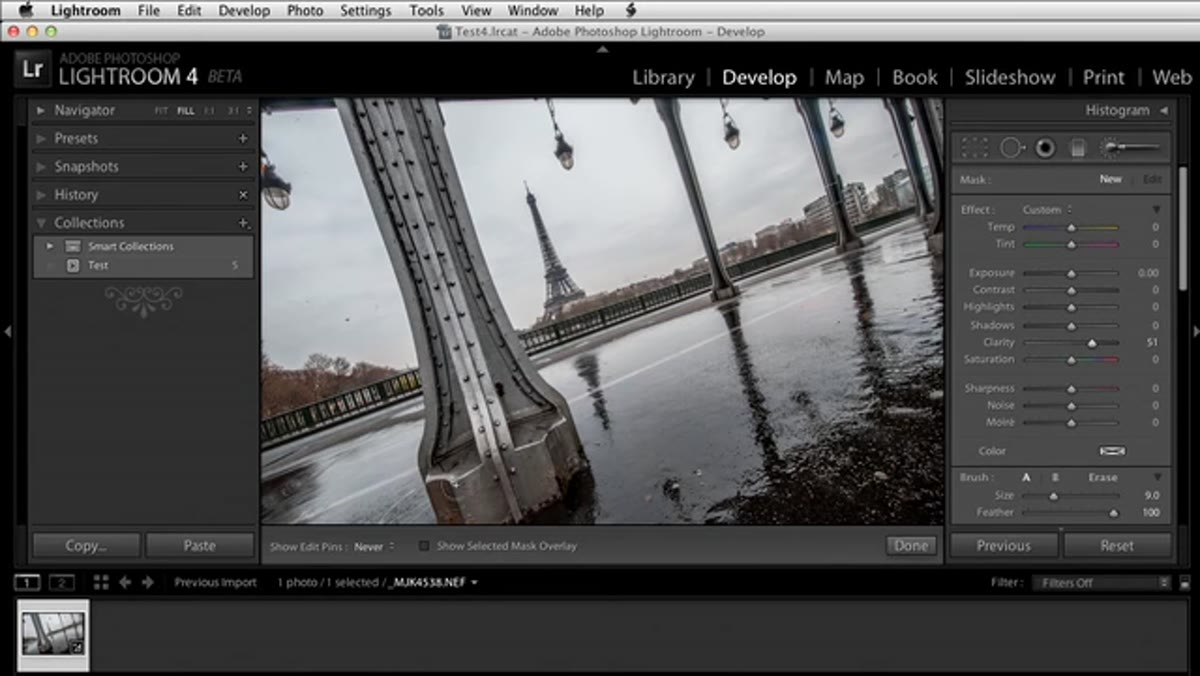Click the main window display button 1

coord(27,582)
